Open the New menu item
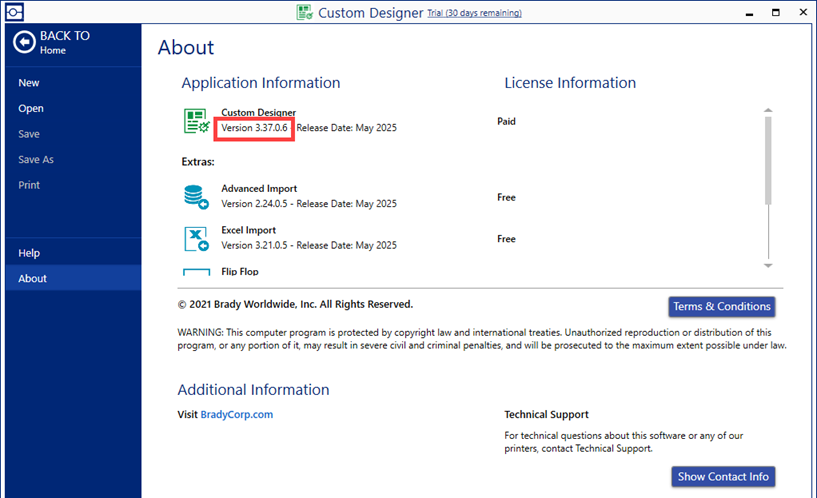The image size is (817, 498). pyautogui.click(x=29, y=83)
